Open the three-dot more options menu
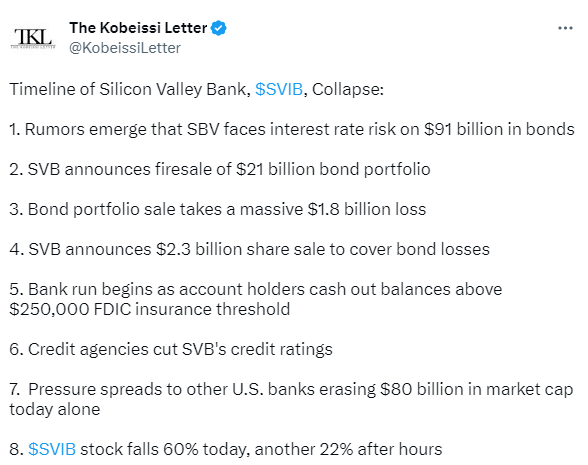The width and height of the screenshot is (588, 465). 565,28
